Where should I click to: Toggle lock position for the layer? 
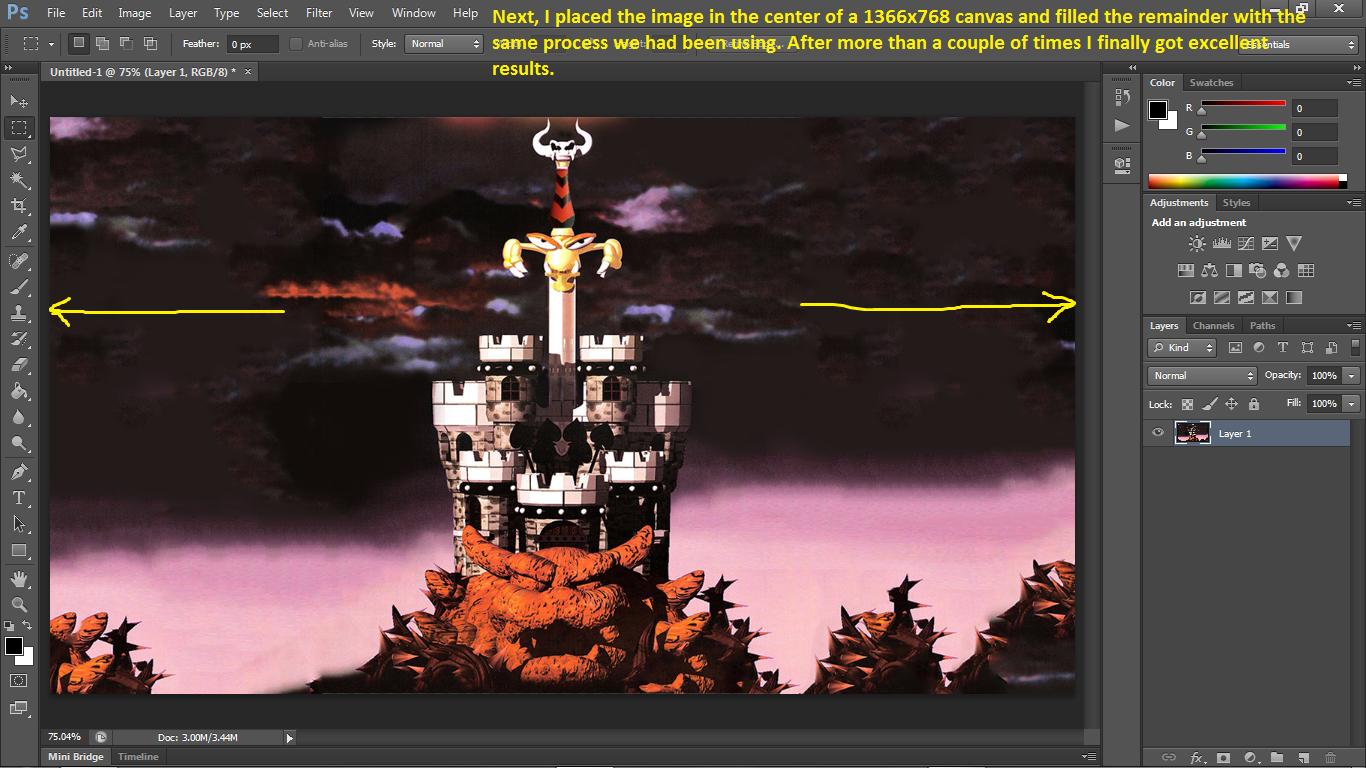pyautogui.click(x=1232, y=404)
